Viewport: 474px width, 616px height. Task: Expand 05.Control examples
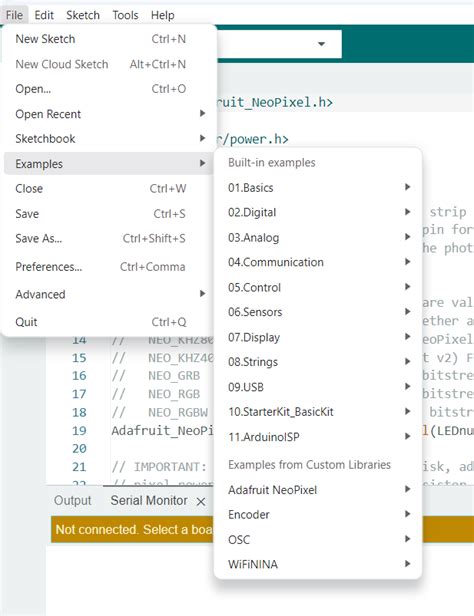coord(318,287)
